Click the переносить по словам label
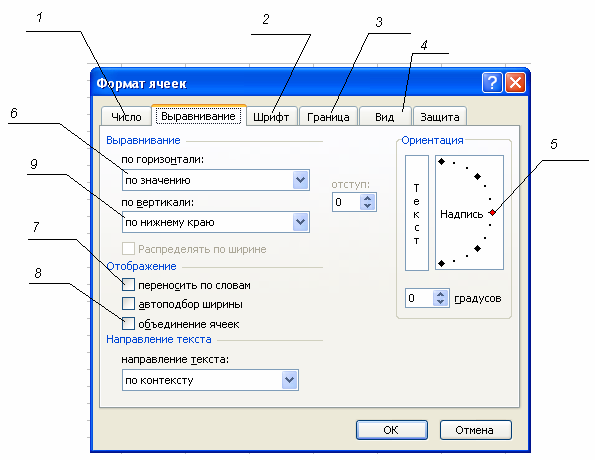This screenshot has width=595, height=460. pyautogui.click(x=194, y=285)
